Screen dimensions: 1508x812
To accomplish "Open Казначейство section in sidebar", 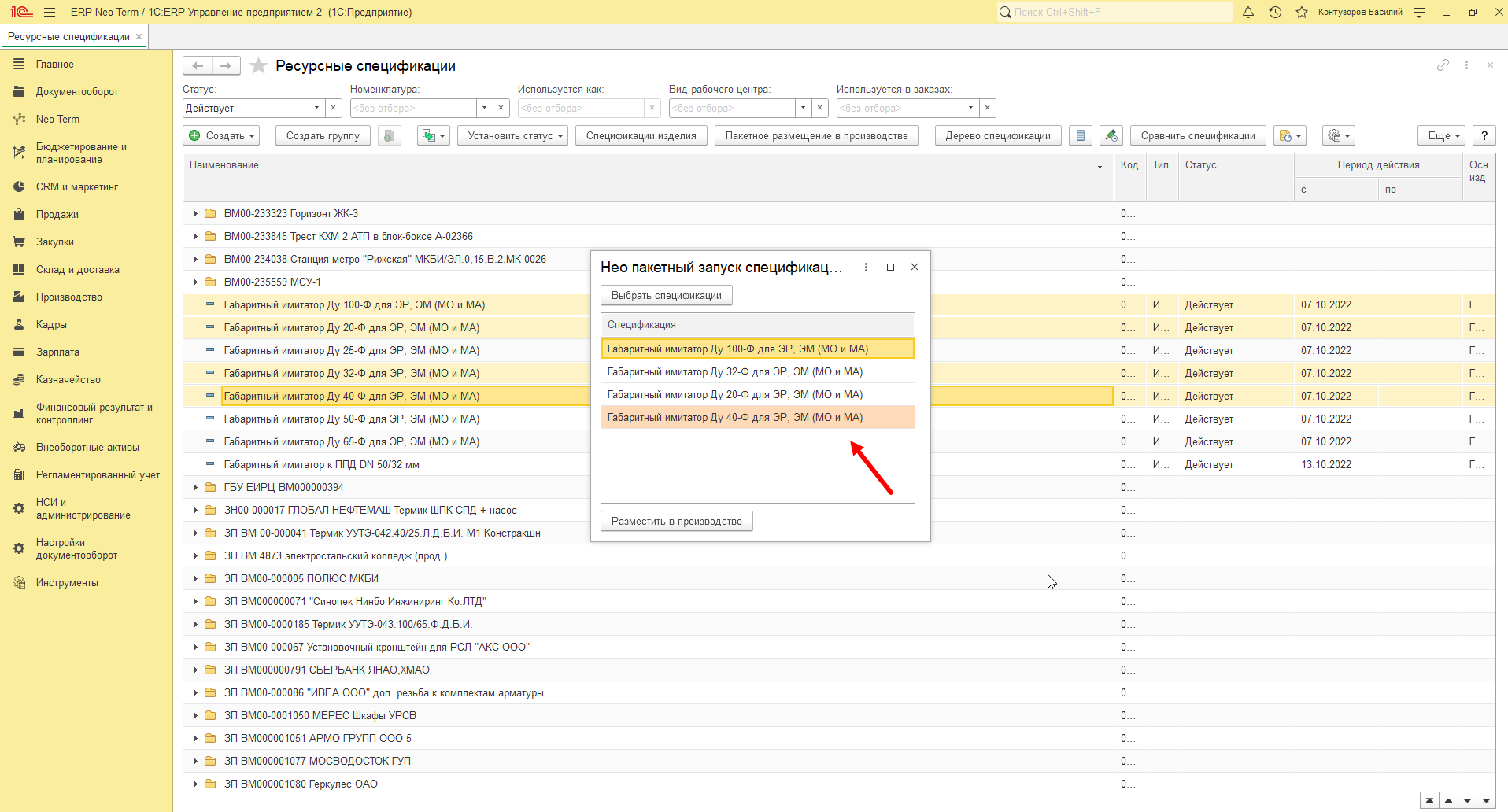I will (x=68, y=379).
